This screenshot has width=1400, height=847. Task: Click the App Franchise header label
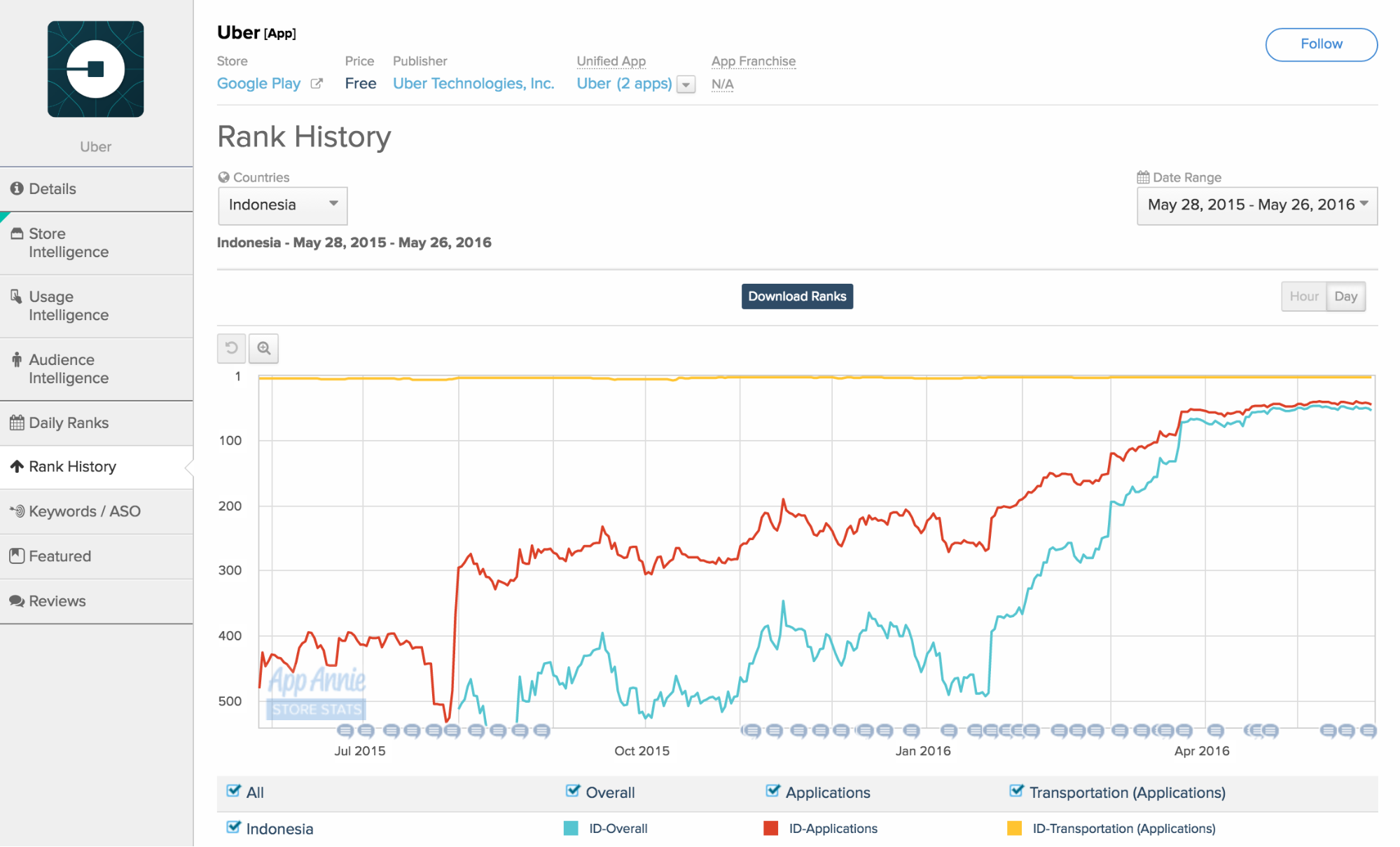pyautogui.click(x=754, y=61)
